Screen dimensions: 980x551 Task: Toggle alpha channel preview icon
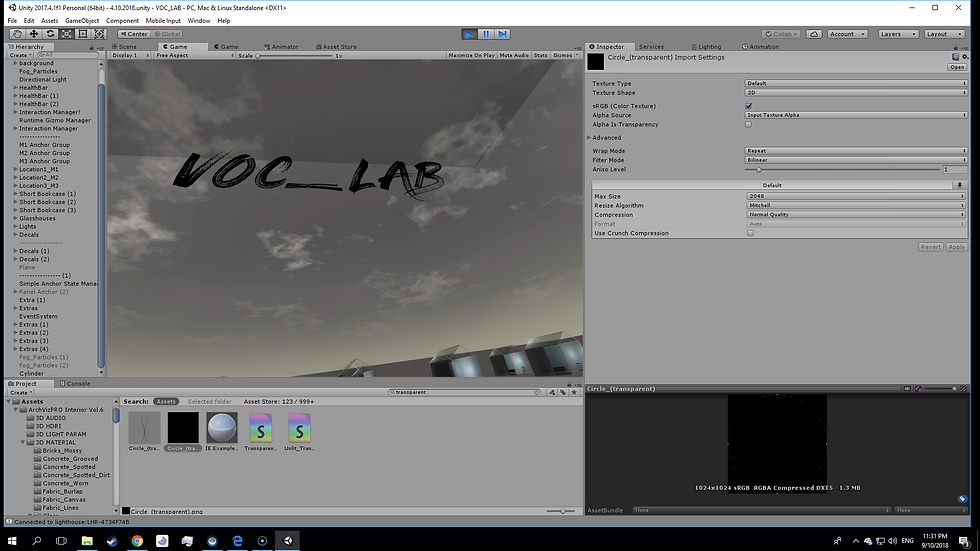coord(918,389)
